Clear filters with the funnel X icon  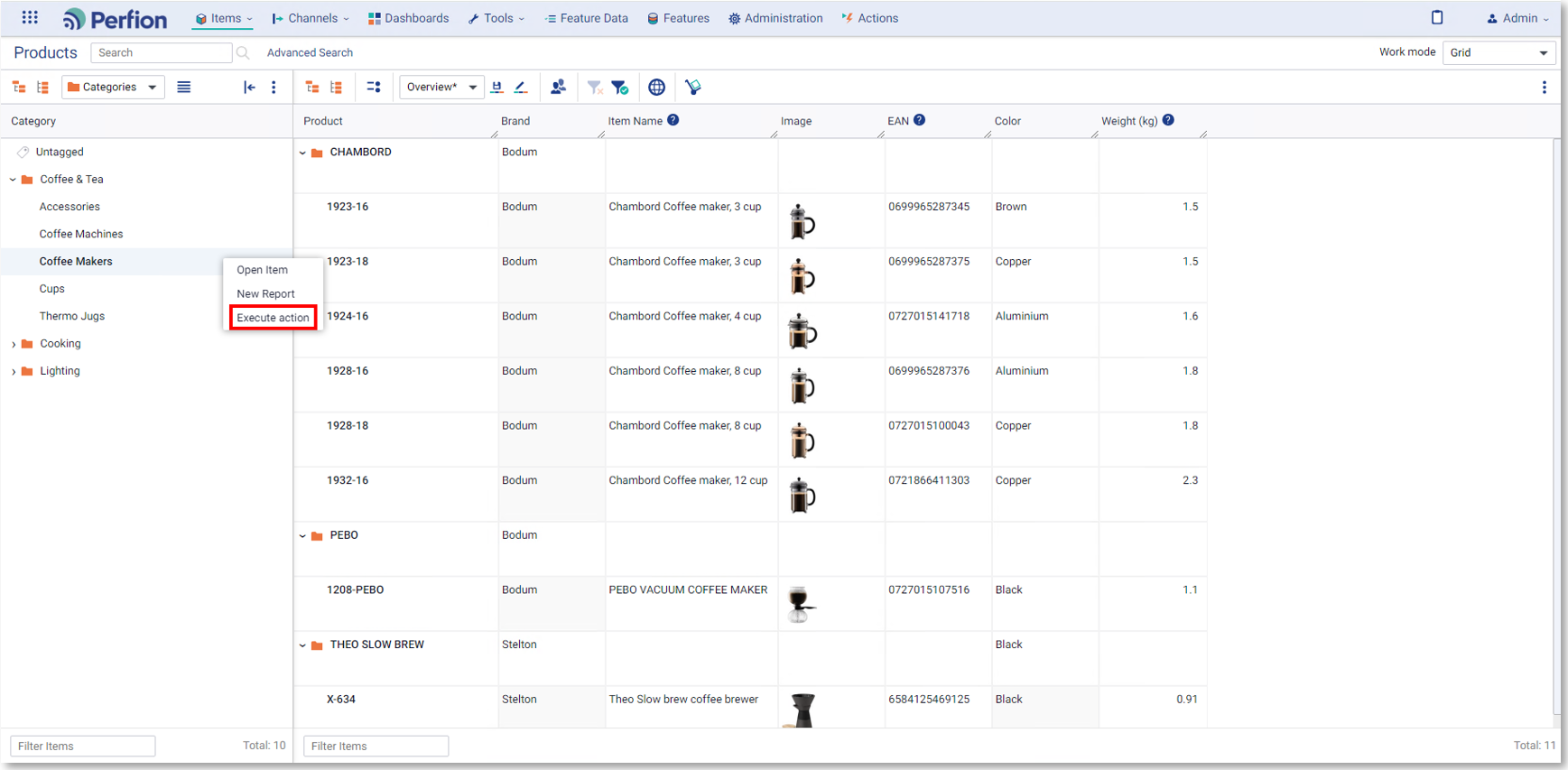594,88
